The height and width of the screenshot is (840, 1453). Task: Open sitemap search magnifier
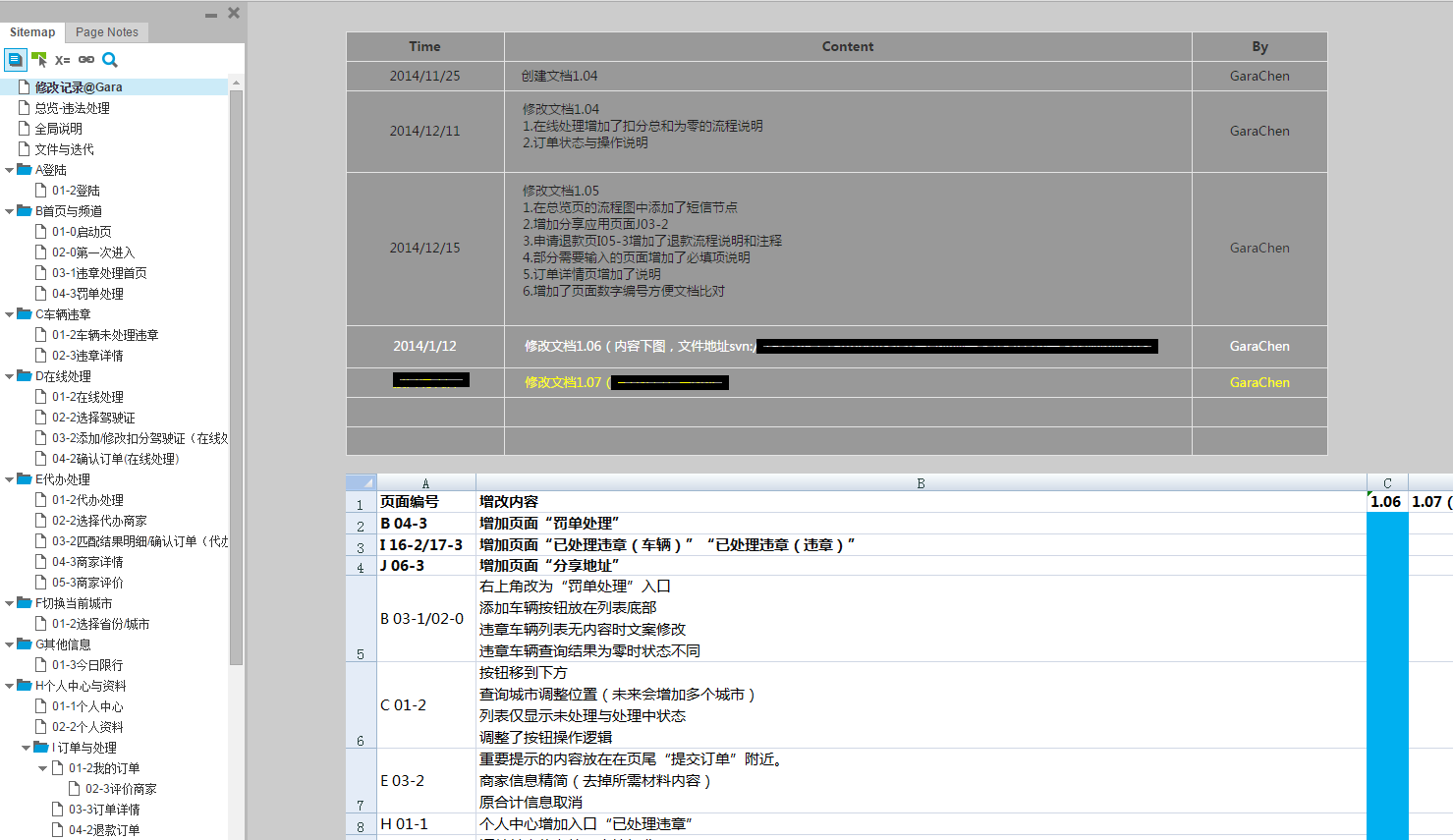tap(110, 60)
